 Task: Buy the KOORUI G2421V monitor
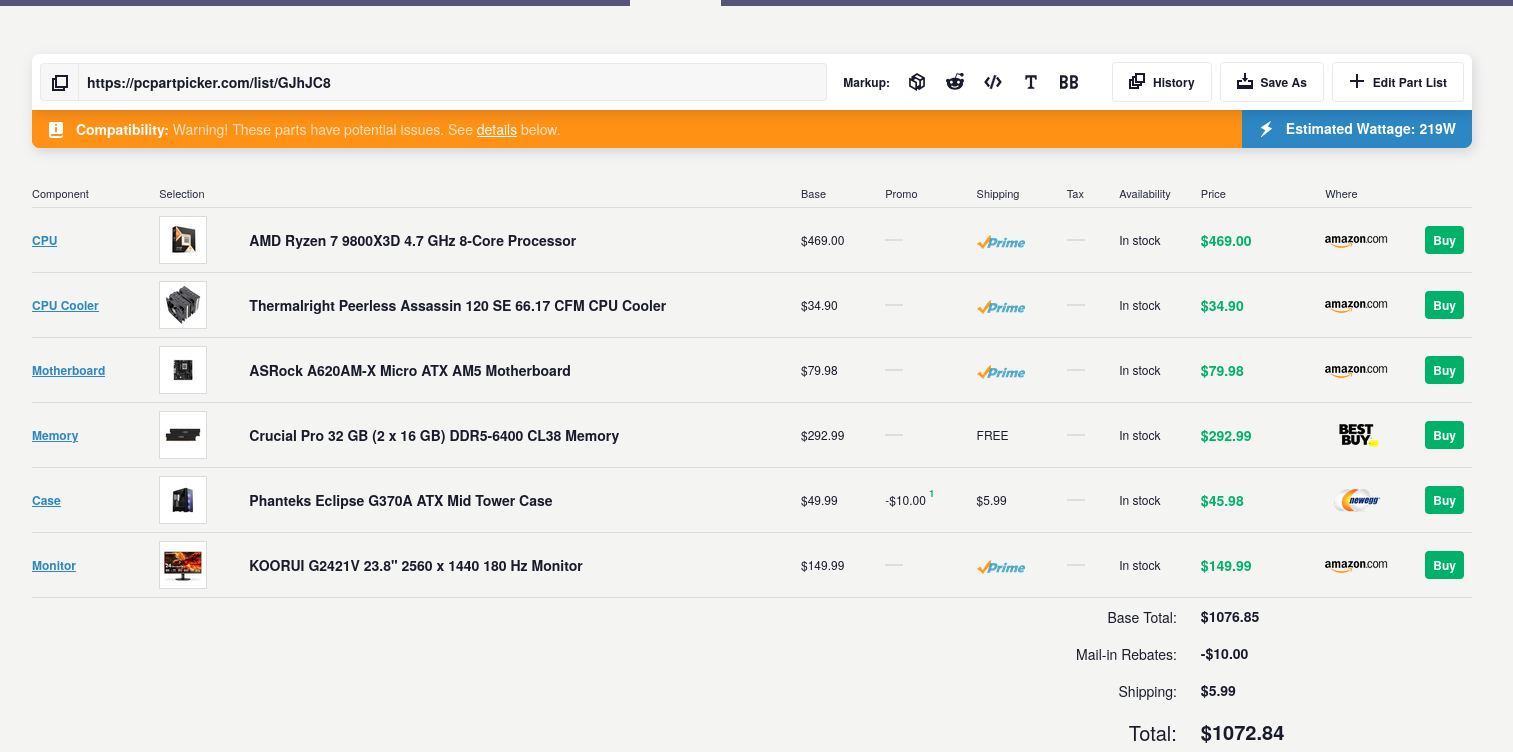point(1444,565)
